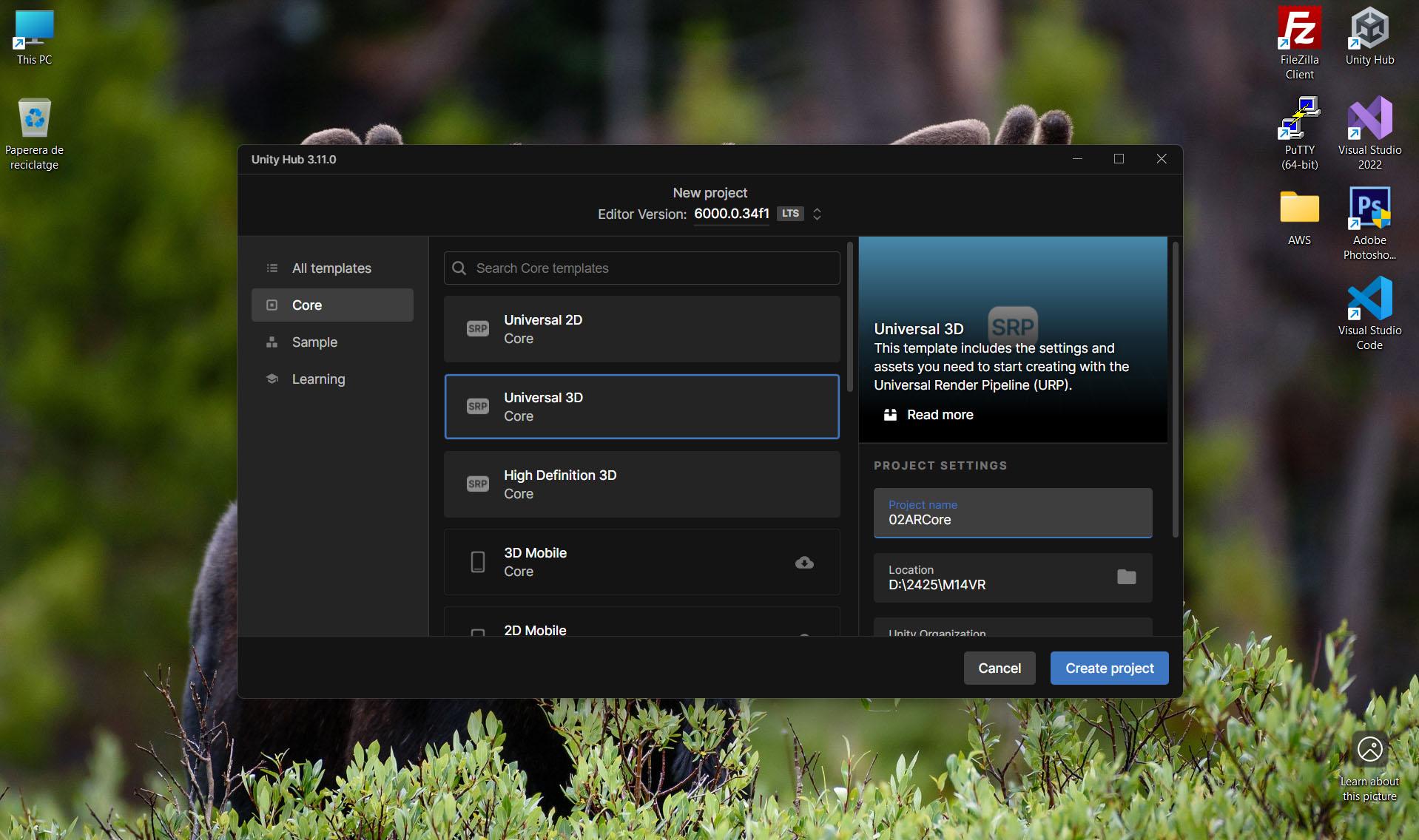This screenshot has width=1419, height=840.
Task: Click the search magnifier icon
Action: pos(459,268)
